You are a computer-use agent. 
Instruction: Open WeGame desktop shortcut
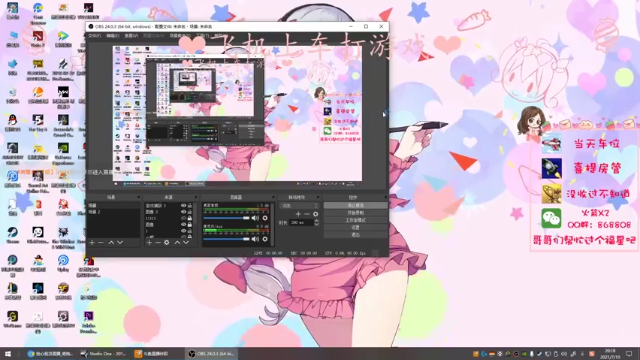click(13, 320)
